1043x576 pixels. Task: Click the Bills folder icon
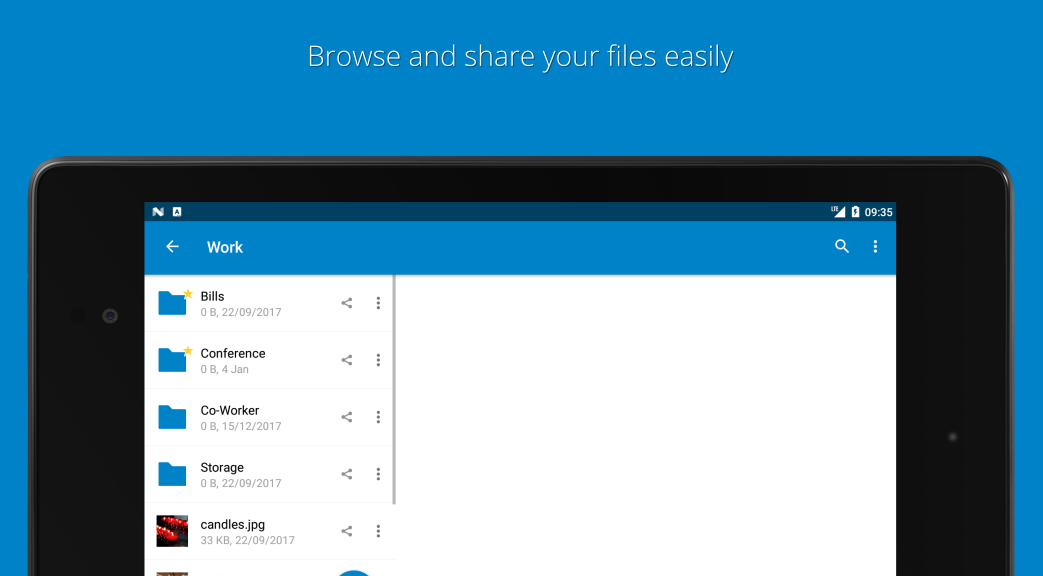[171, 303]
